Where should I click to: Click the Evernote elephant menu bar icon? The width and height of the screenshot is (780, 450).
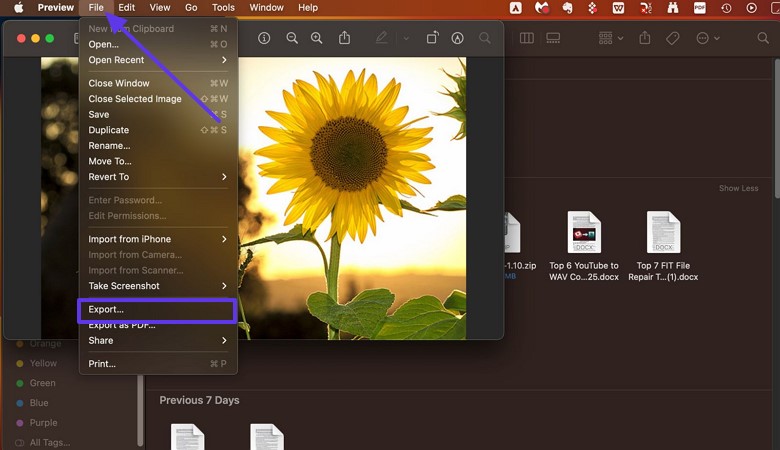coord(567,7)
